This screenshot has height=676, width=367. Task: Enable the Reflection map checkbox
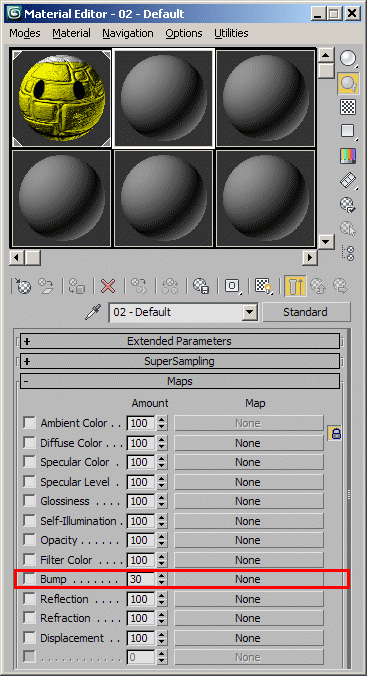[29, 599]
